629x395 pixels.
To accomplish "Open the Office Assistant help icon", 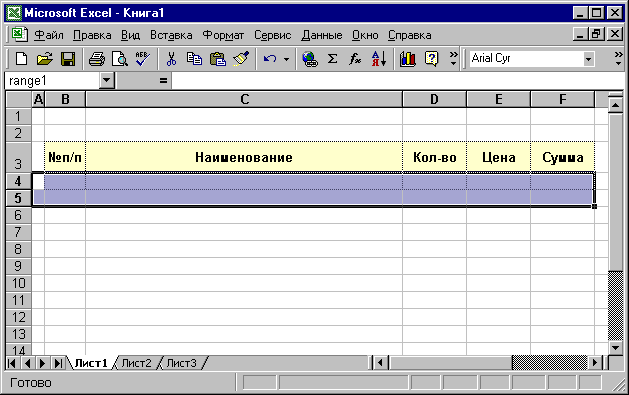I will [x=431, y=59].
